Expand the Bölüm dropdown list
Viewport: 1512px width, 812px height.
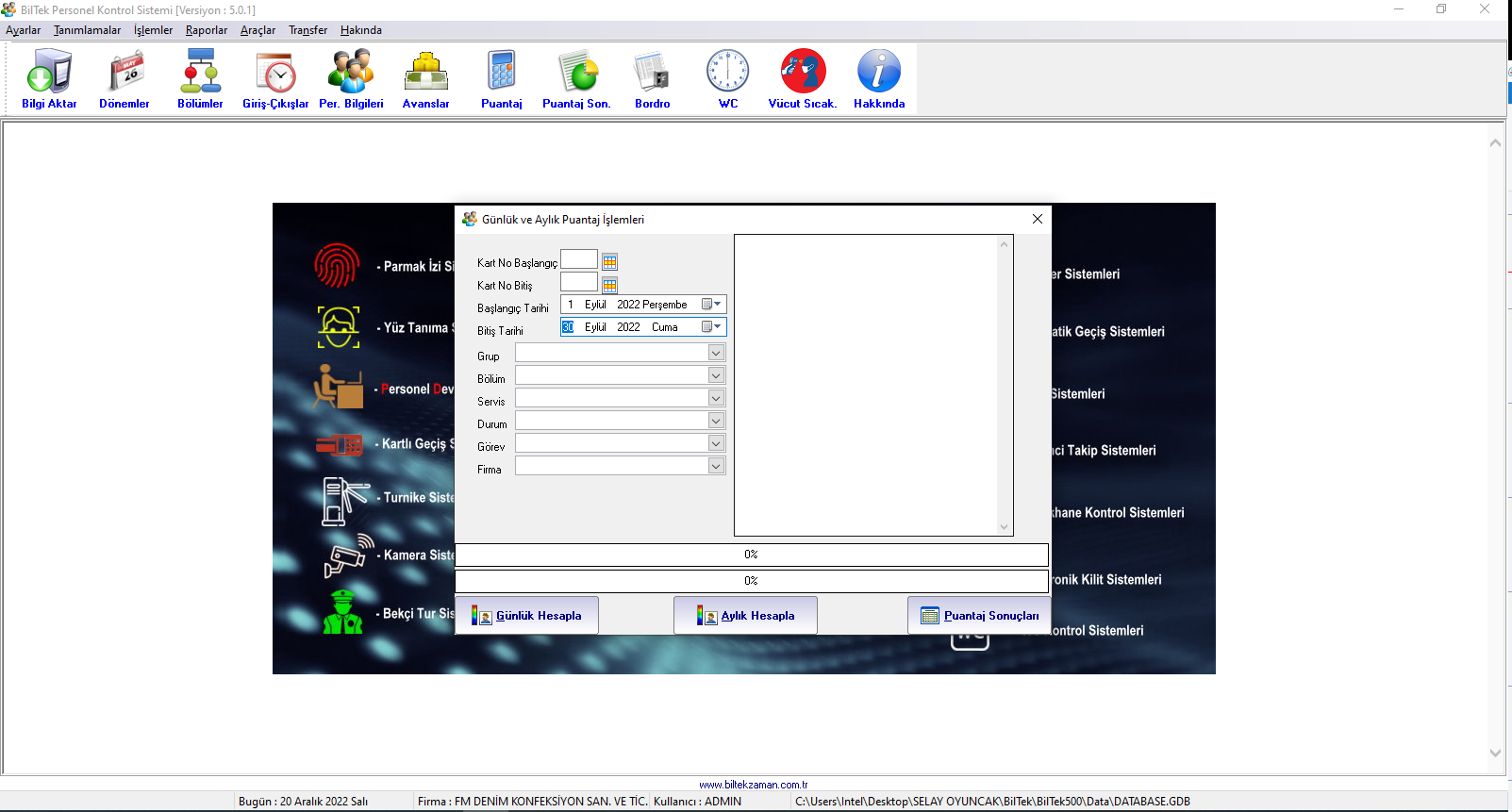coord(716,375)
